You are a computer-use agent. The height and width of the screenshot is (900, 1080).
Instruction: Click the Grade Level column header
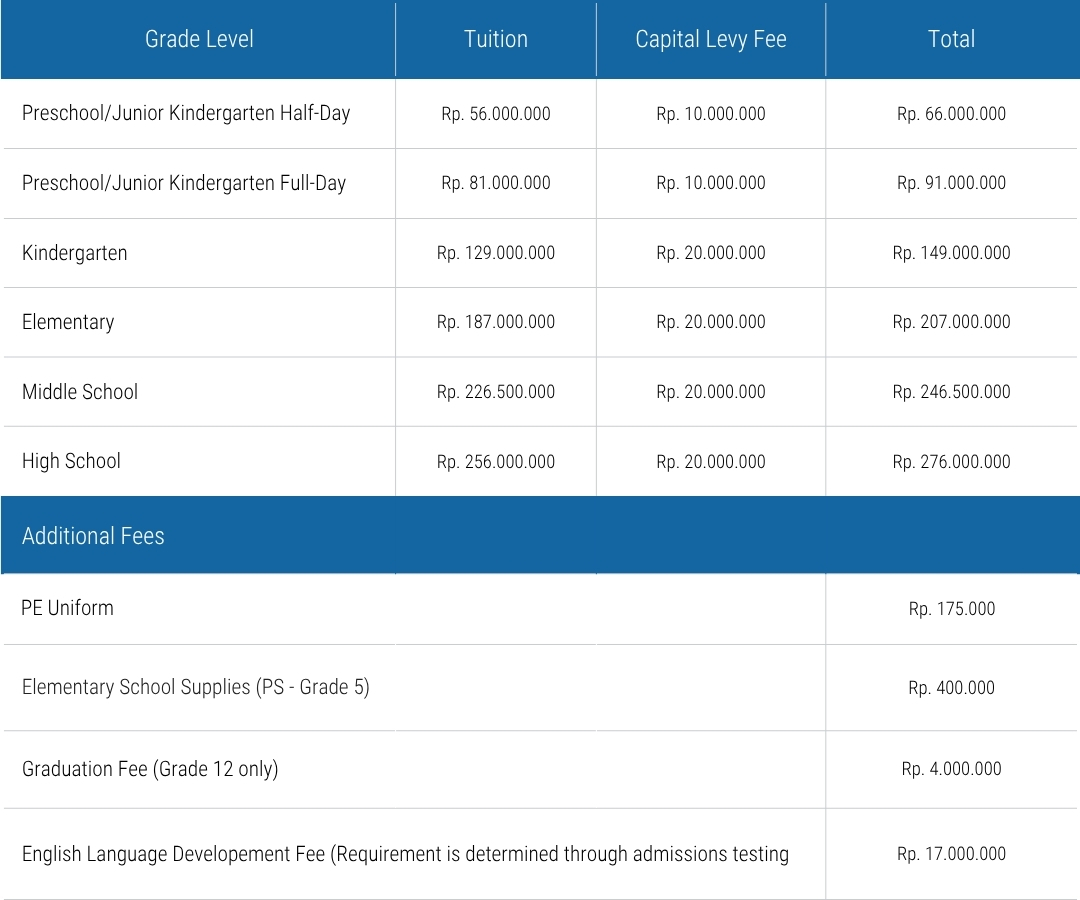[199, 39]
